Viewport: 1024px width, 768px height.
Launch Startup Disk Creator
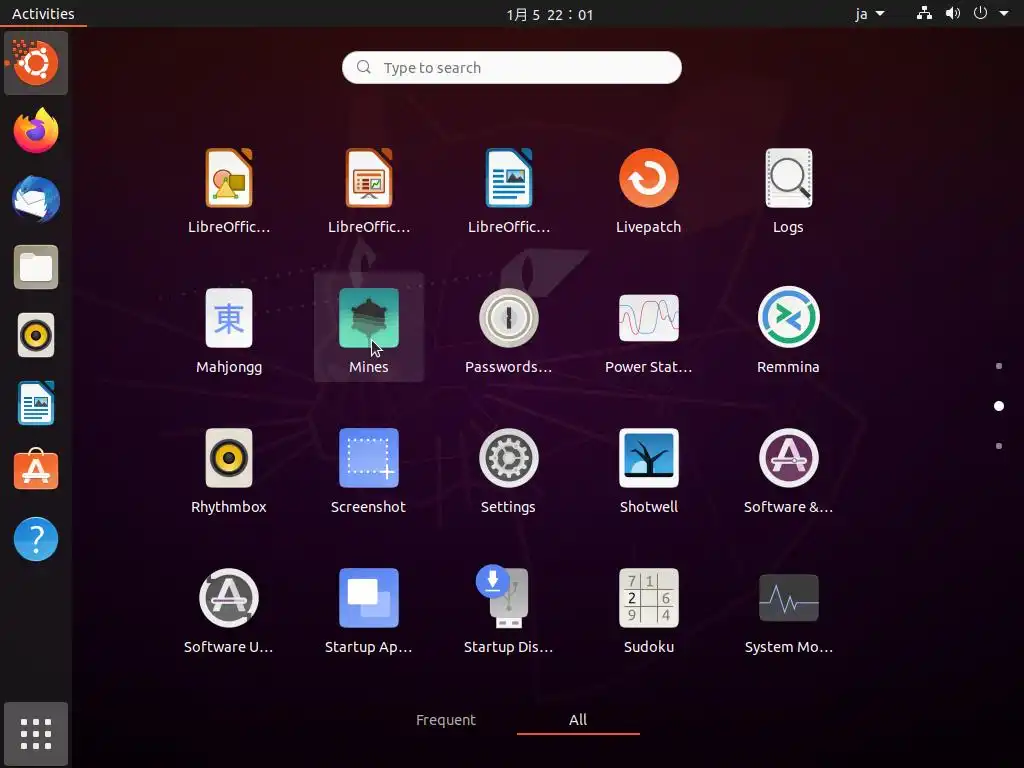[504, 596]
